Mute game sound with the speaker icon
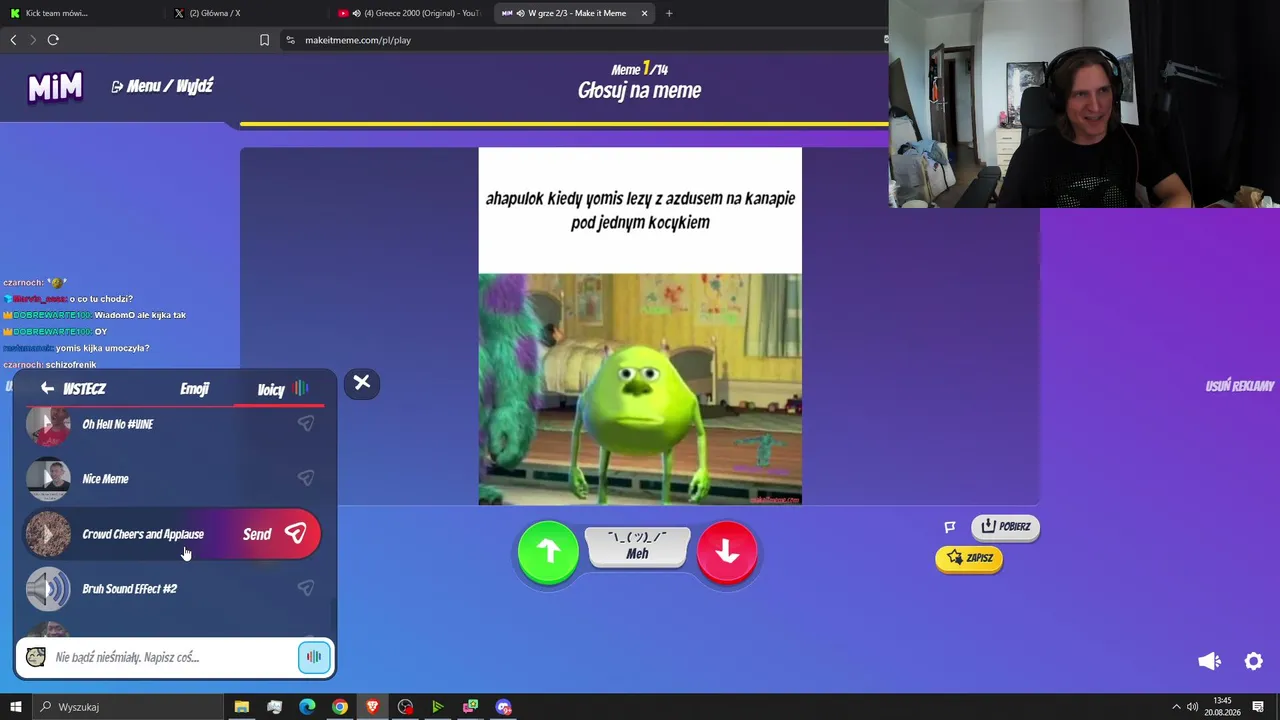This screenshot has width=1280, height=720. [1209, 661]
